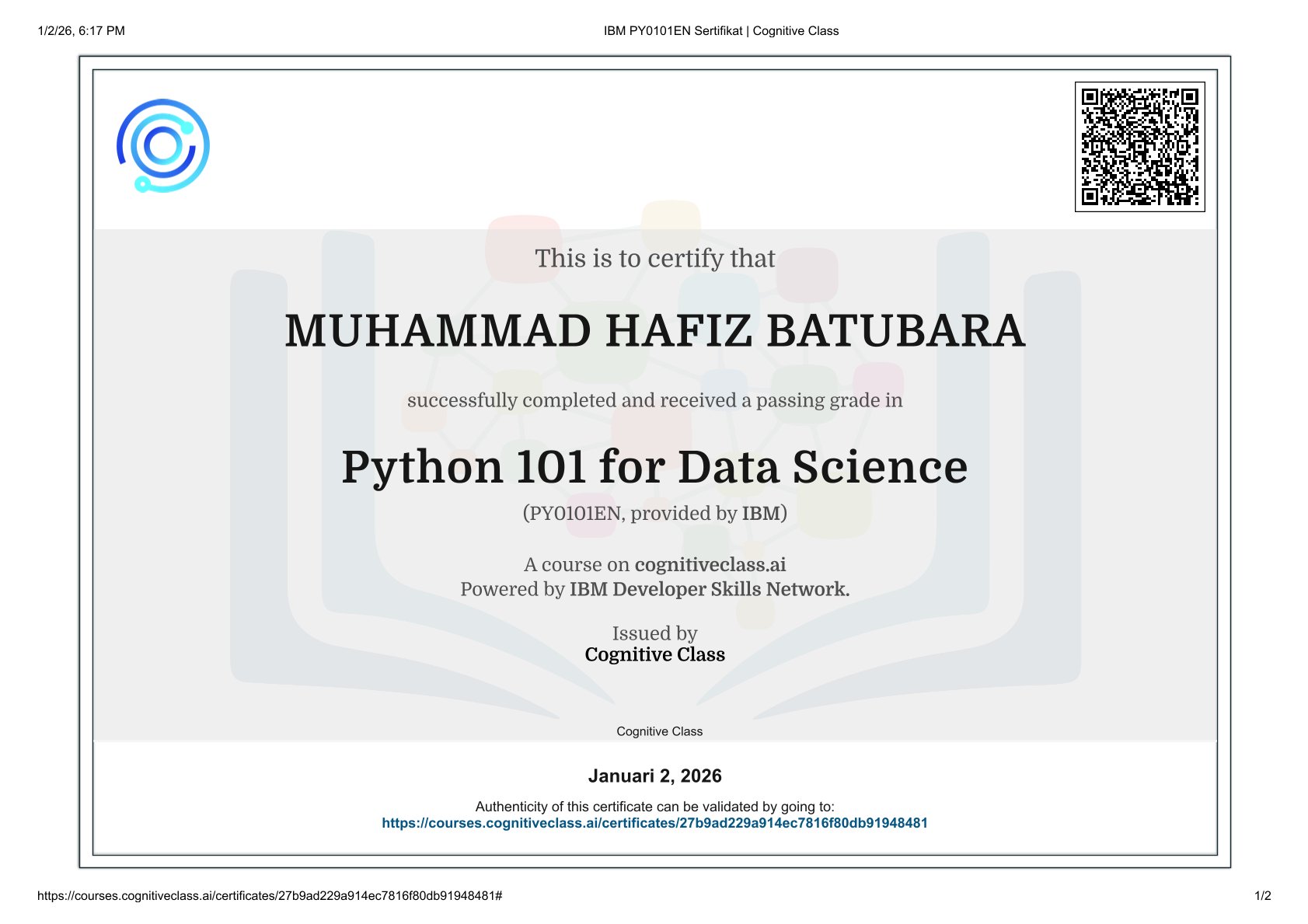Click the footer URL at page bottom
The image size is (1308, 924).
point(270,896)
